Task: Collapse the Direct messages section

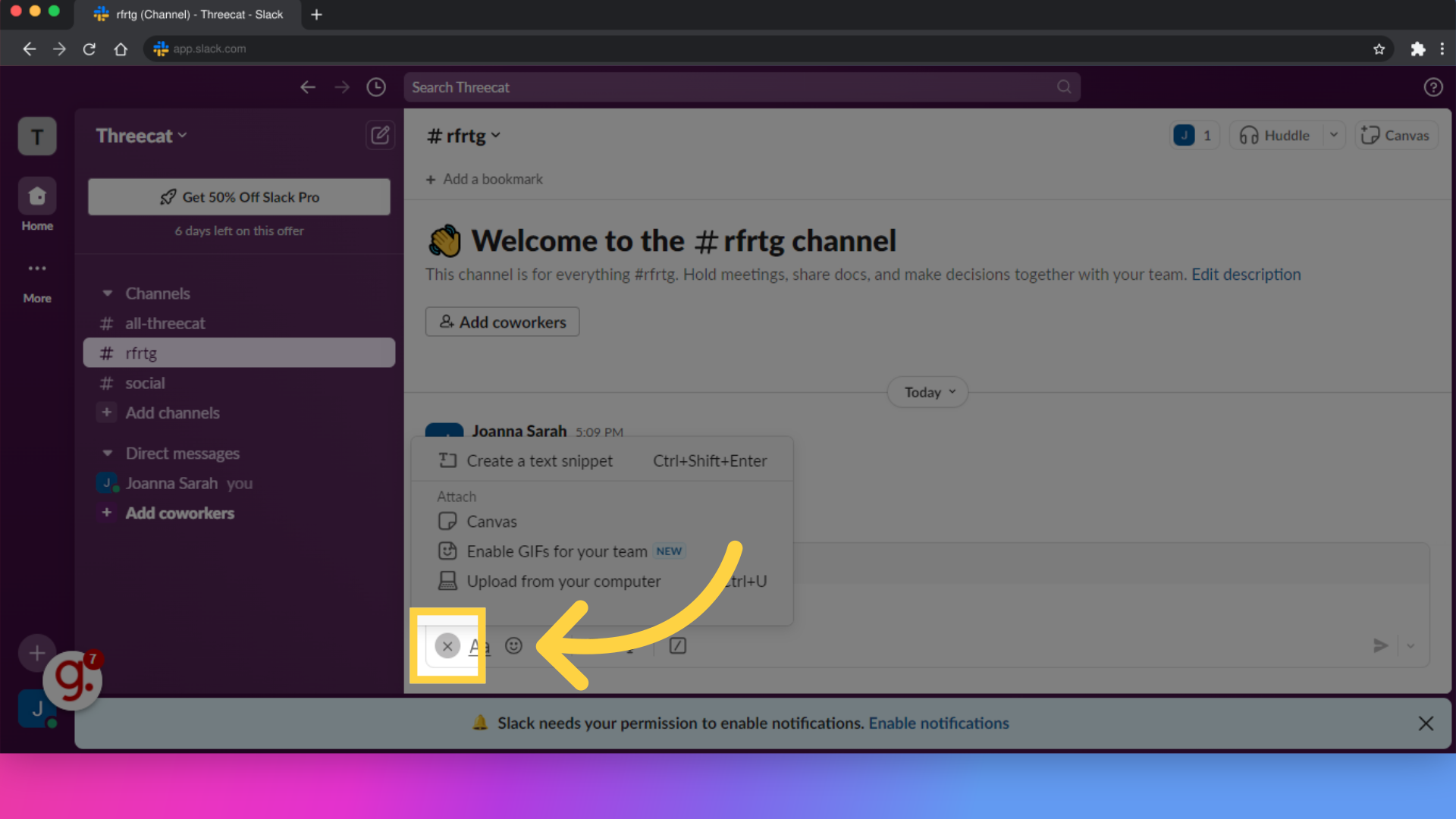Action: click(x=108, y=453)
